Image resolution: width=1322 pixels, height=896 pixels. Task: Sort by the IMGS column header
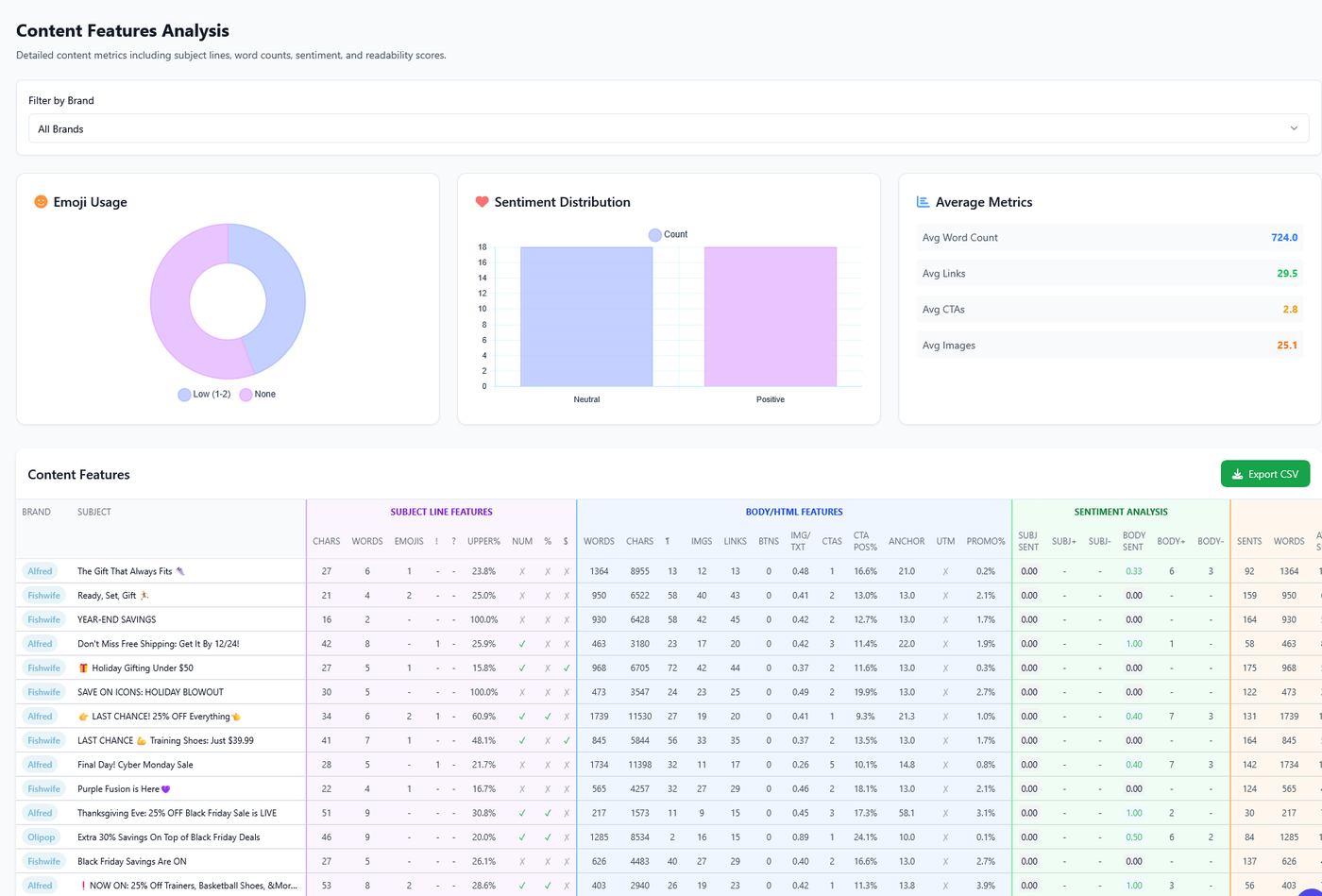(702, 541)
